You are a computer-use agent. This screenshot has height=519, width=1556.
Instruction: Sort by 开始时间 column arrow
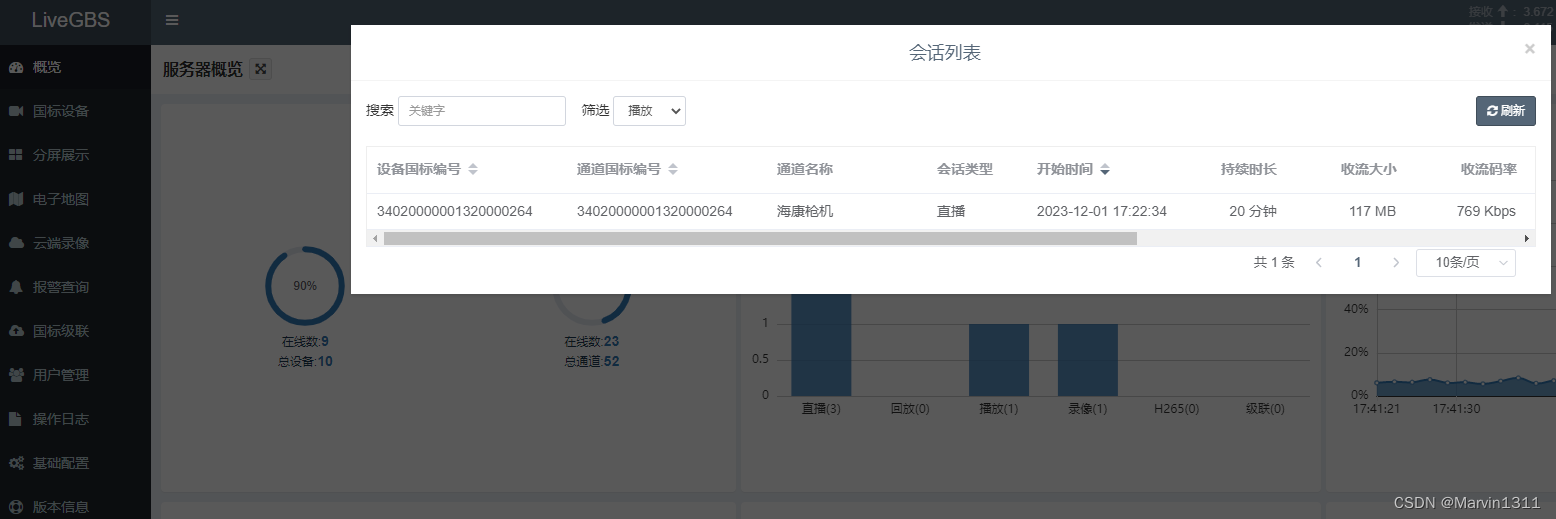pos(1105,170)
